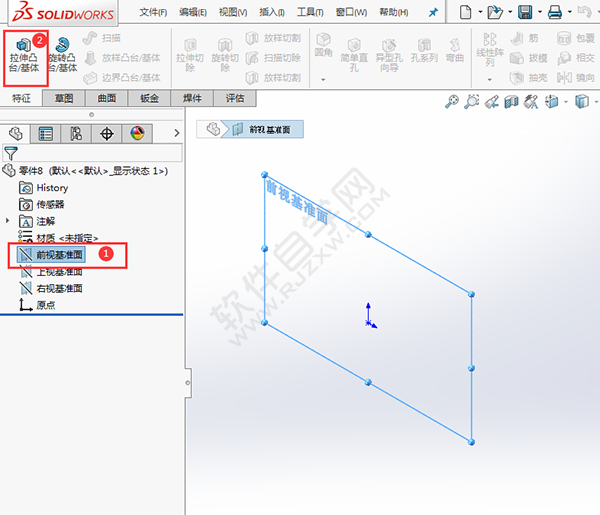Pin the menu bar with pushpin
The height and width of the screenshot is (515, 600).
[x=433, y=13]
